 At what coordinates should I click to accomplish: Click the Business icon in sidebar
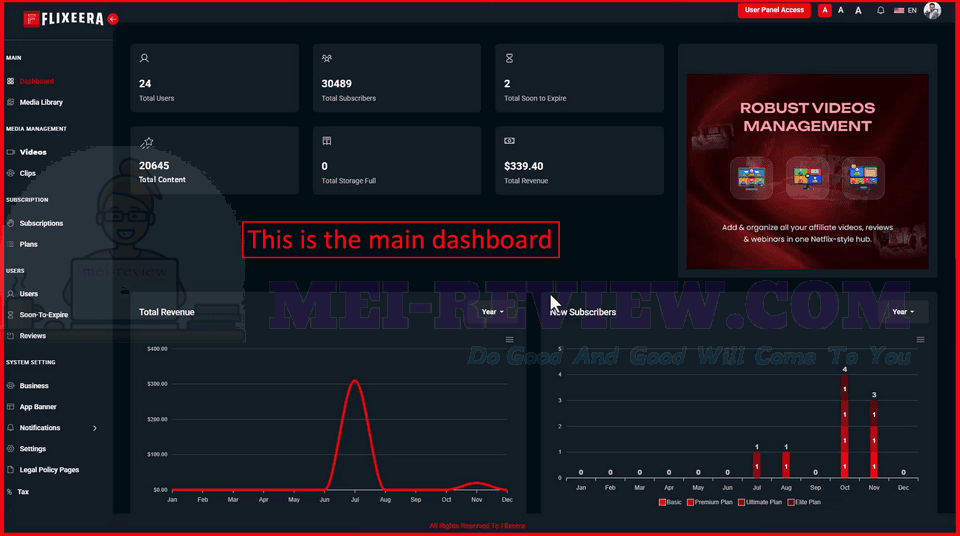pos(10,386)
